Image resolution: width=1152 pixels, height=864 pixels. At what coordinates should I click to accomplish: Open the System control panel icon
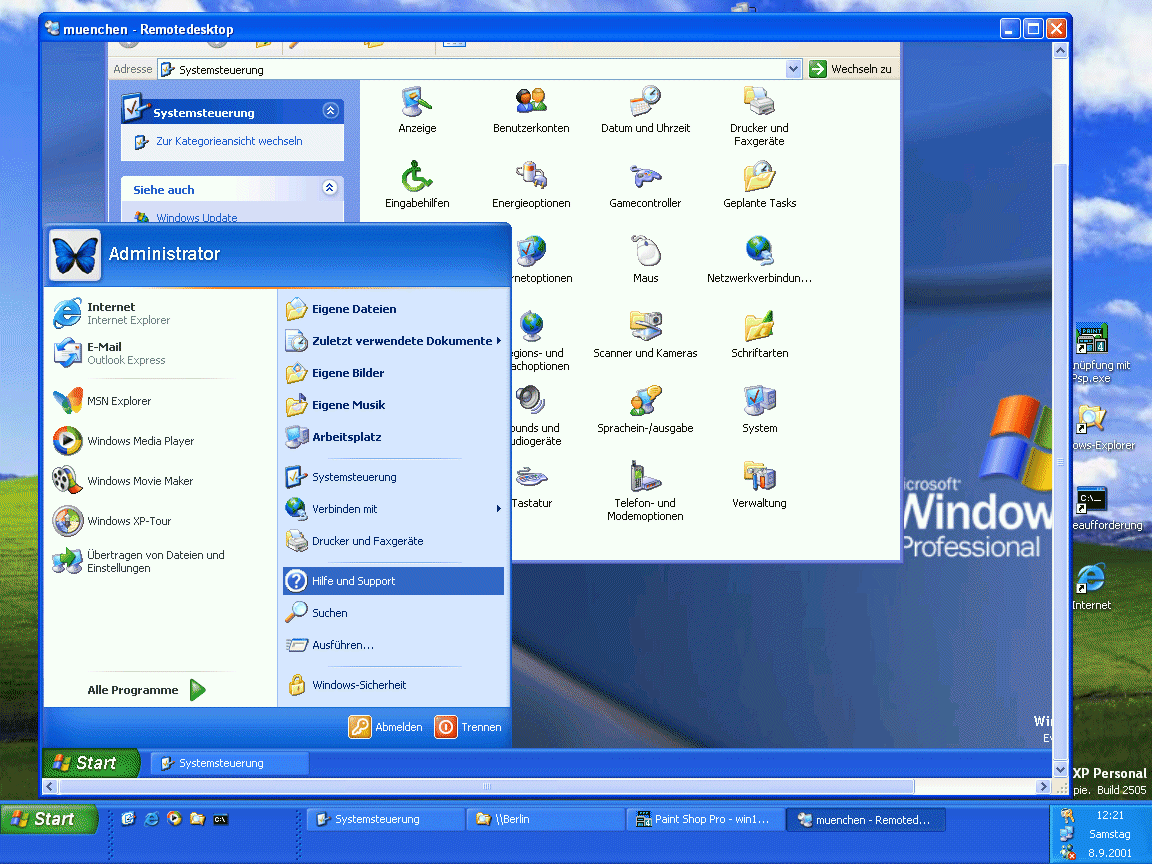(x=759, y=409)
